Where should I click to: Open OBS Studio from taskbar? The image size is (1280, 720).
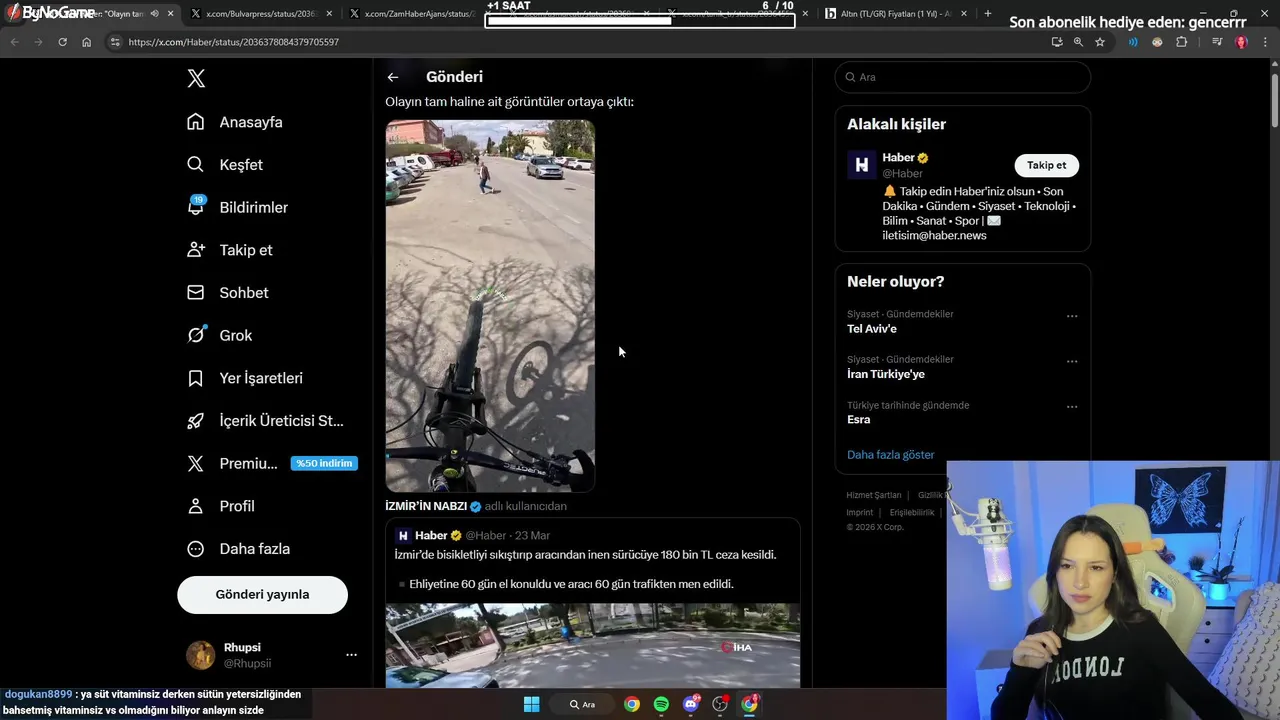(720, 704)
